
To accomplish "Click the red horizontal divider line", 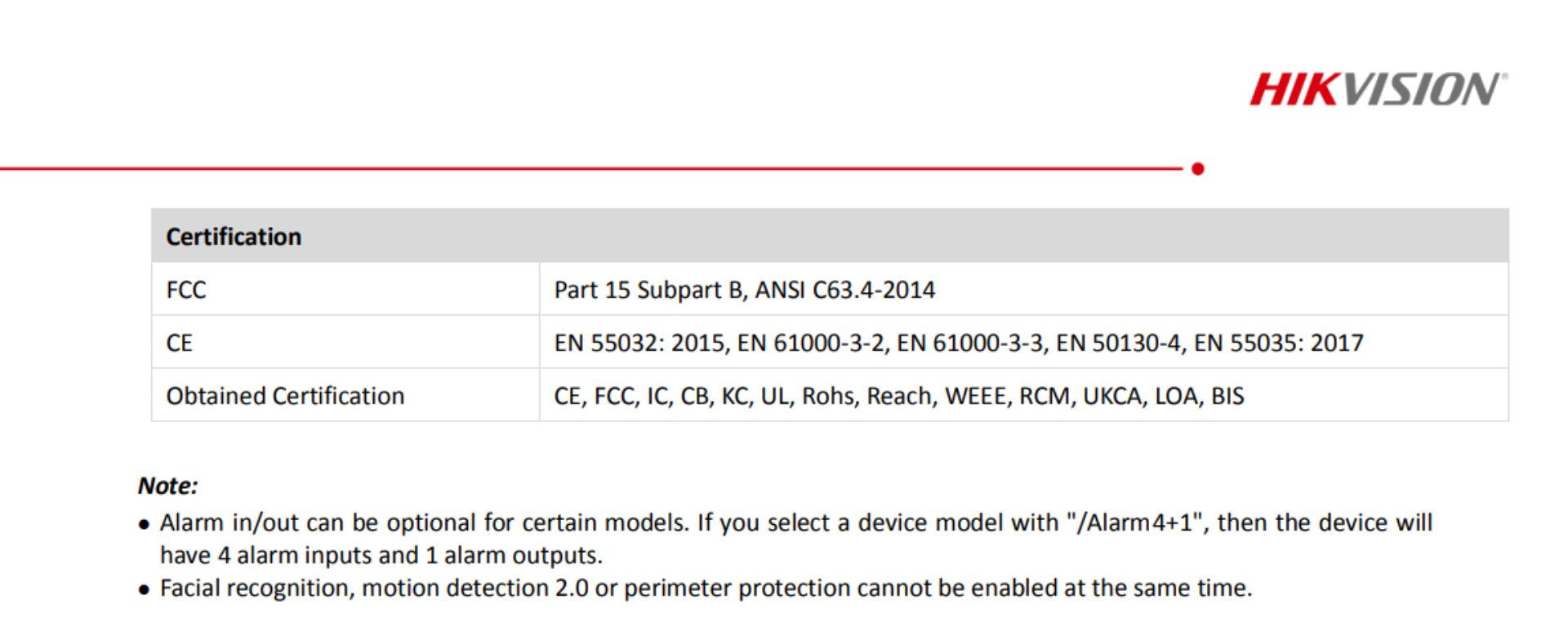I will [591, 169].
